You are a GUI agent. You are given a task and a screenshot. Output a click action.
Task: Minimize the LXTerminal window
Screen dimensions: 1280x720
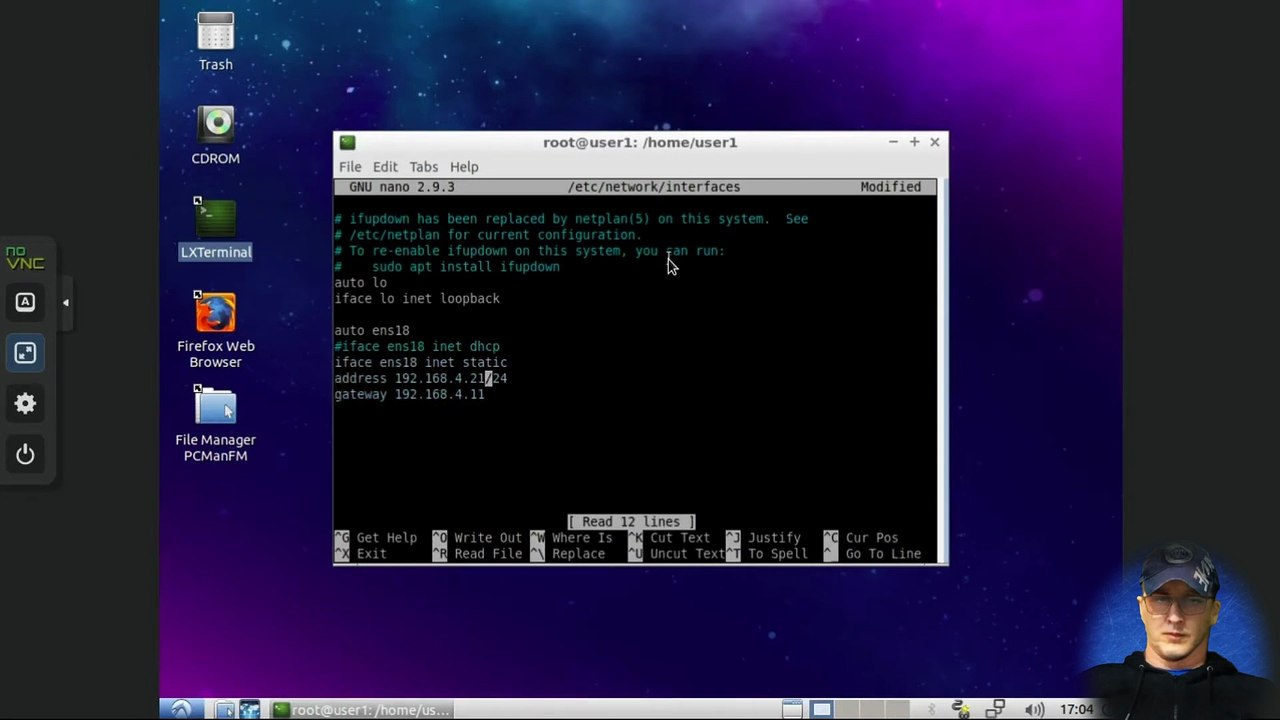pos(893,142)
